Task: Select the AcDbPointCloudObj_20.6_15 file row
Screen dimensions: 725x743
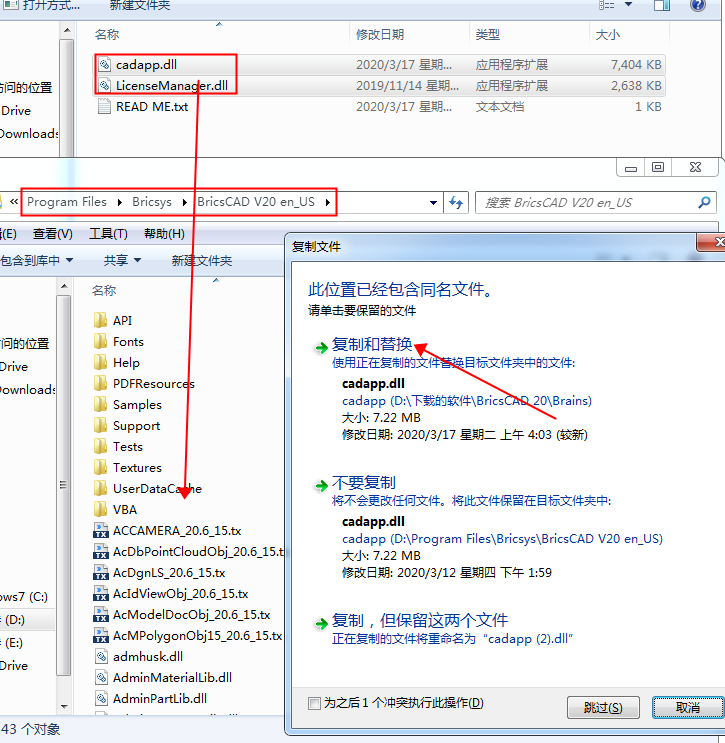Action: pyautogui.click(x=189, y=552)
